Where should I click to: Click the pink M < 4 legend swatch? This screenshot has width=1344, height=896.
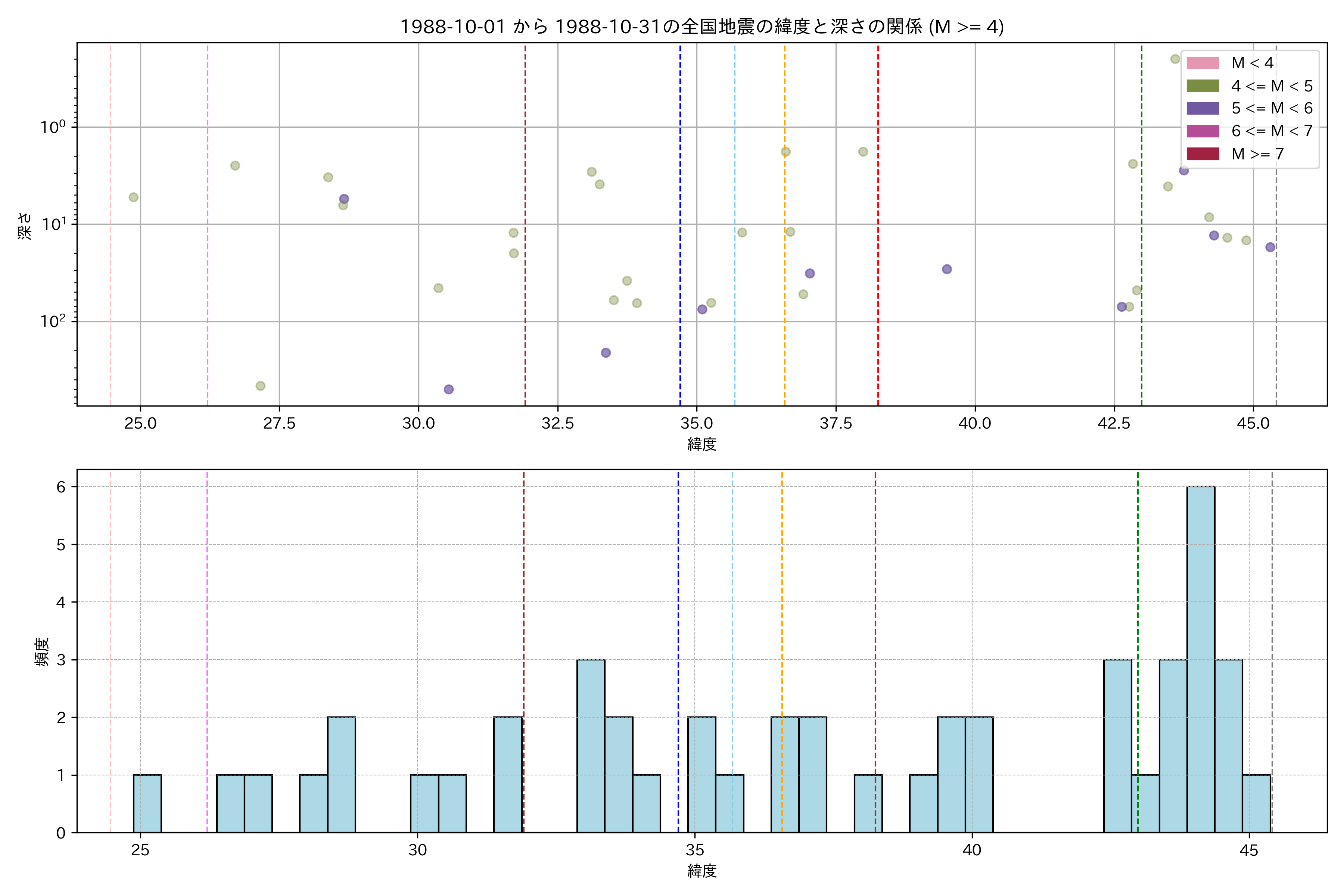pyautogui.click(x=1202, y=63)
